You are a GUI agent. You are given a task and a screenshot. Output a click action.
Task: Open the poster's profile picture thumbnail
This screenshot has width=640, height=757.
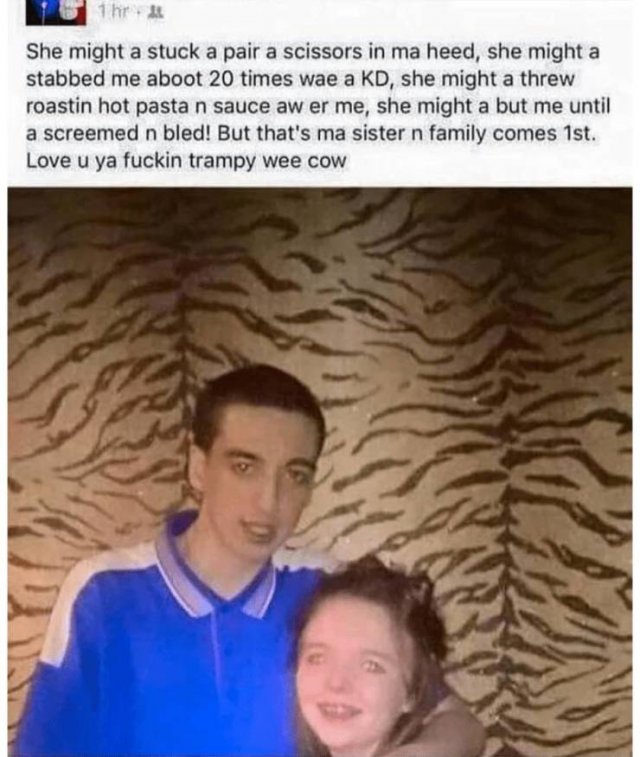56,12
